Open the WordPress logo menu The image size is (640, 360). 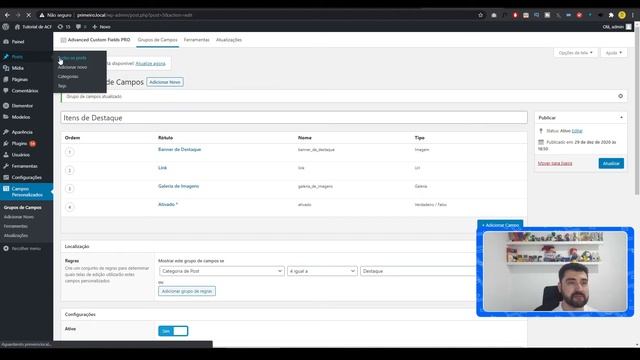pyautogui.click(x=6, y=27)
